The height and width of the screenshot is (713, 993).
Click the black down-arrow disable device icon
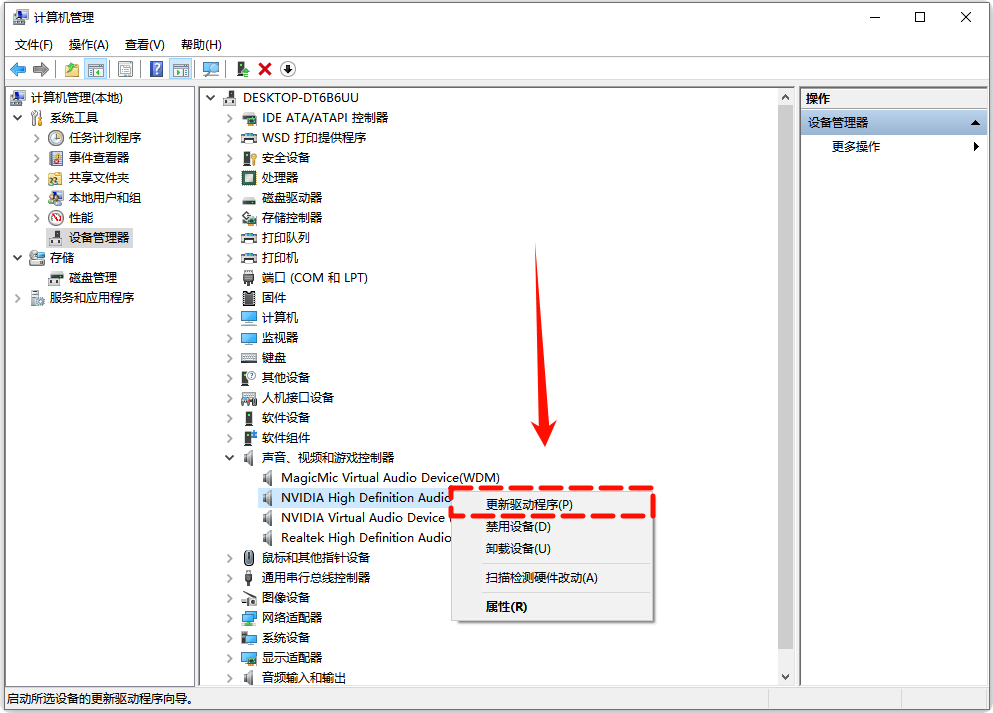pyautogui.click(x=288, y=69)
